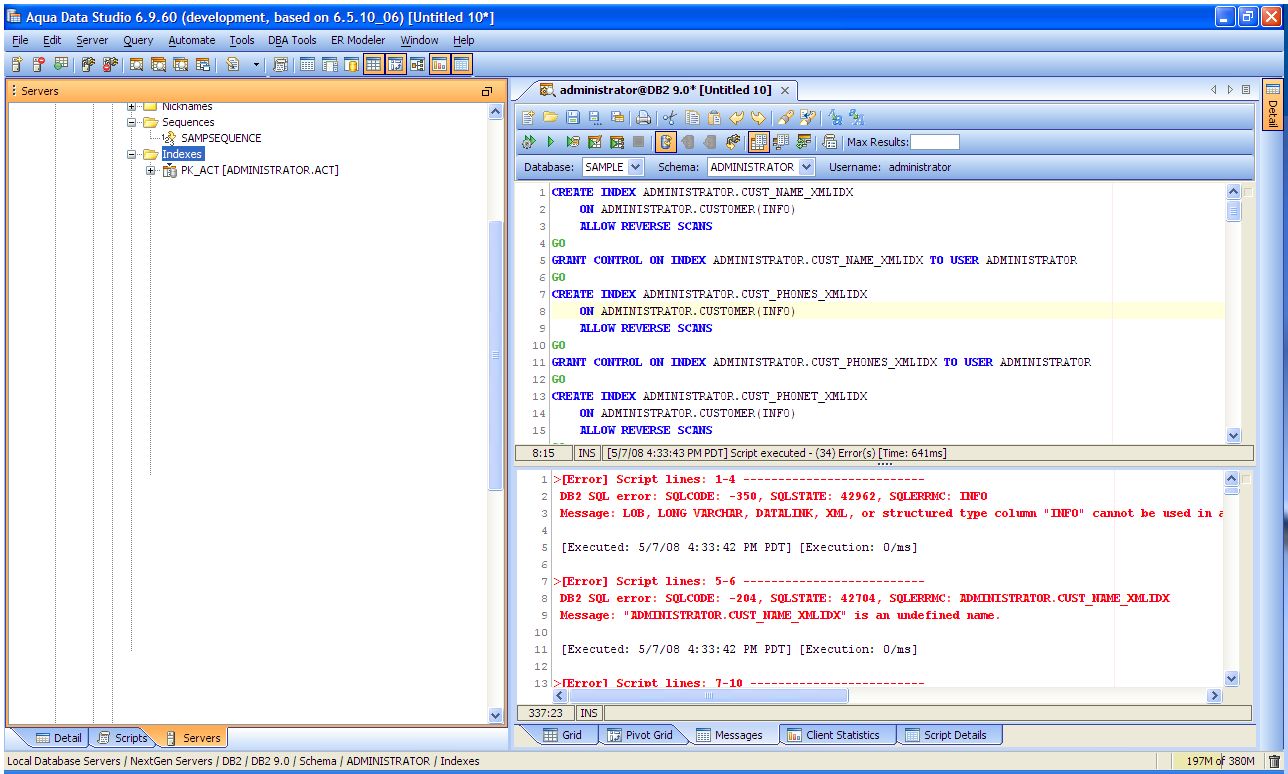
Task: Click the Commit transaction icon
Action: pos(688,142)
